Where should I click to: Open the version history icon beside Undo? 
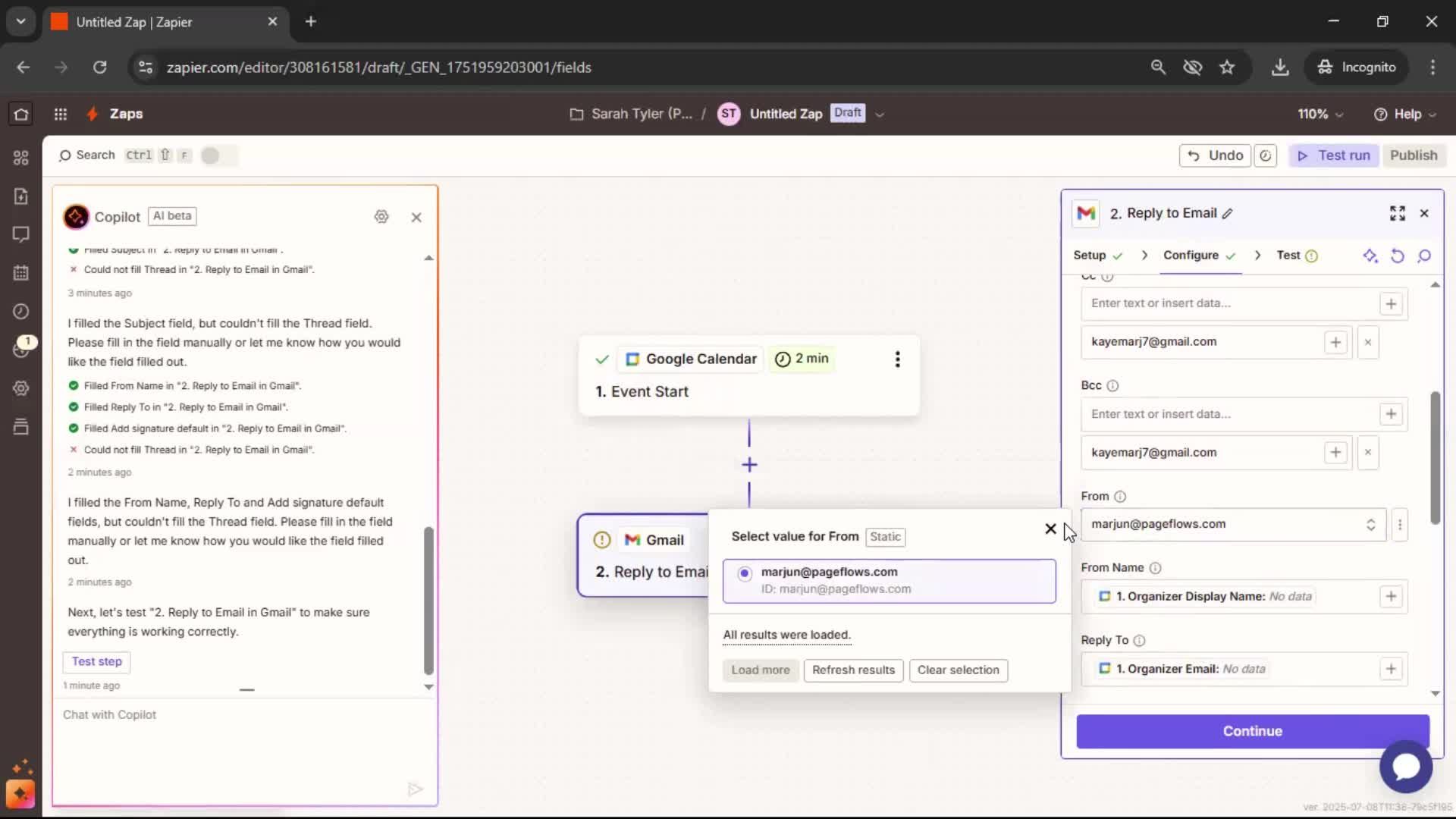[1265, 155]
